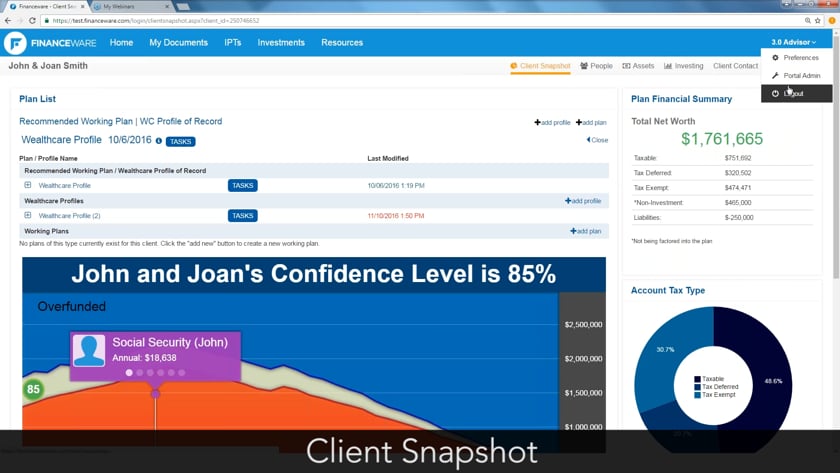Close the Financeware browser tab
The height and width of the screenshot is (473, 840).
point(82,6)
